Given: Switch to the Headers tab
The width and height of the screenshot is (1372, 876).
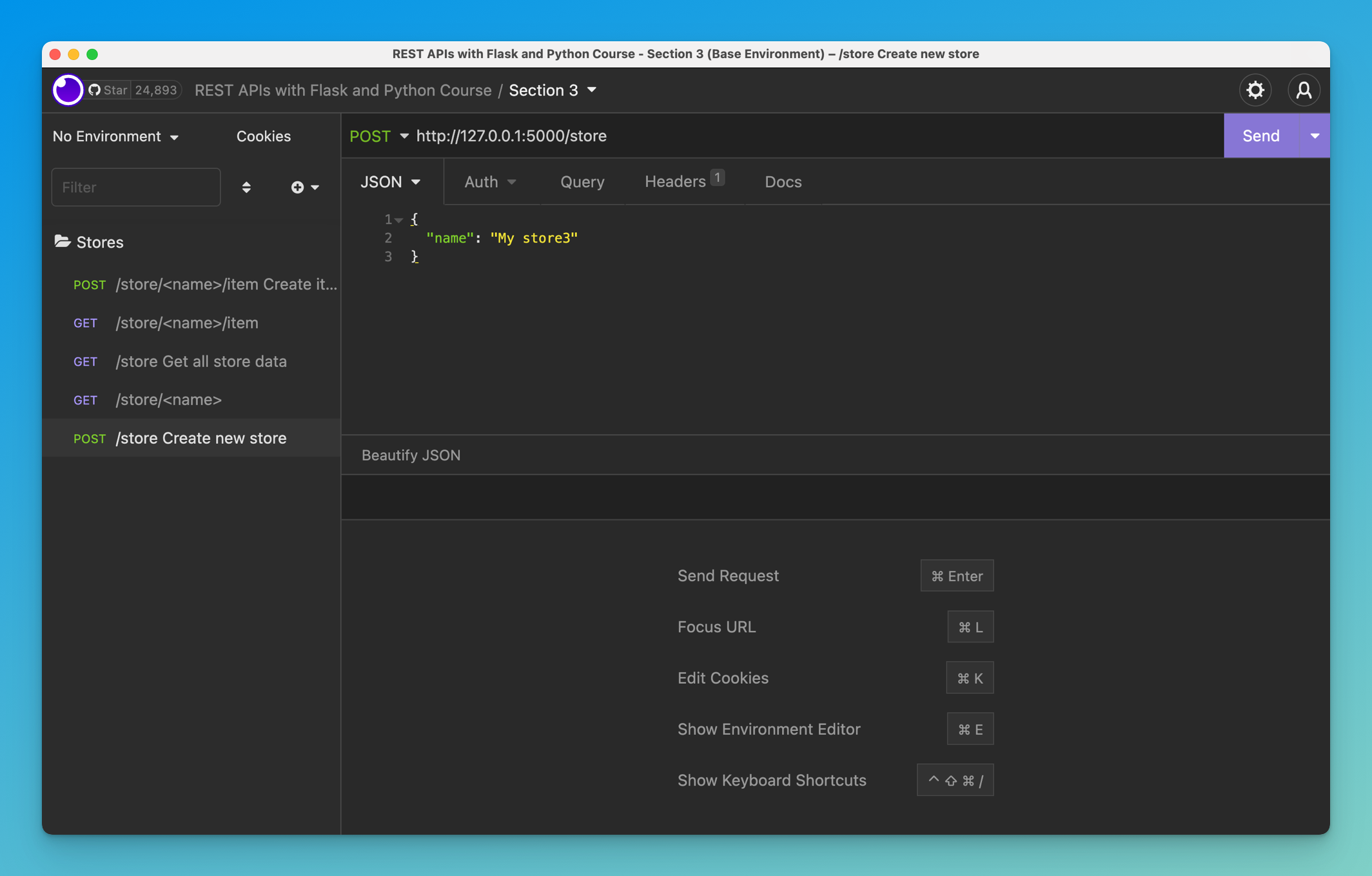Looking at the screenshot, I should (x=684, y=181).
